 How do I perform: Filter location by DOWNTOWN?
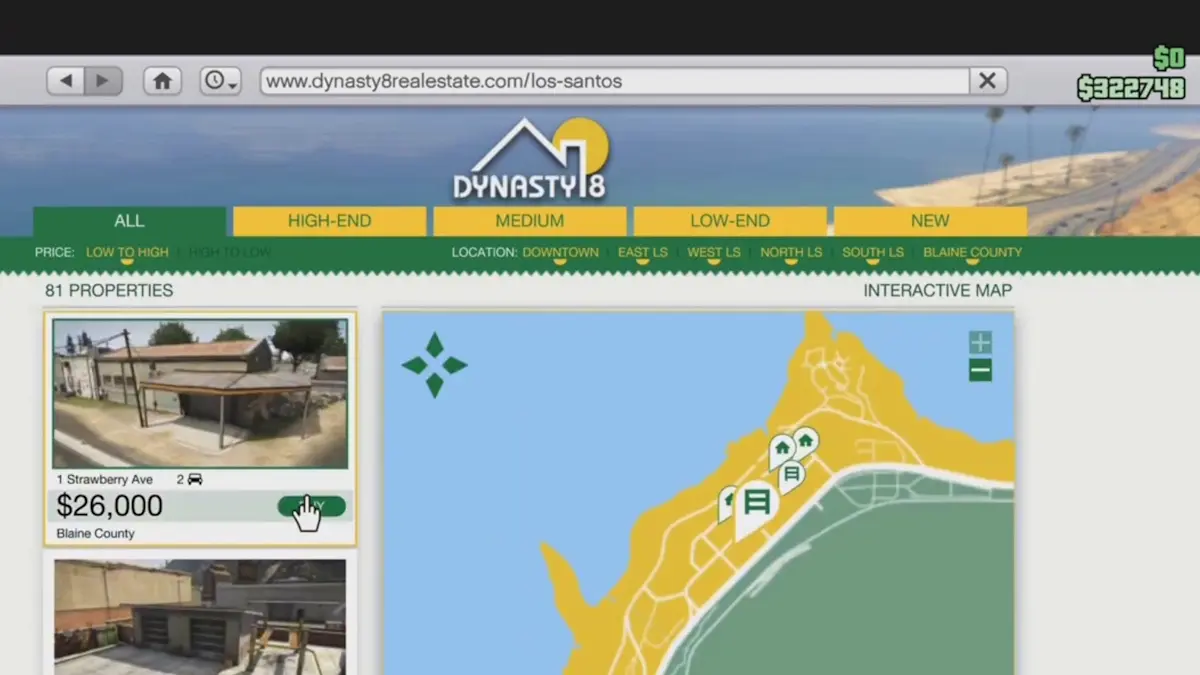click(x=560, y=252)
